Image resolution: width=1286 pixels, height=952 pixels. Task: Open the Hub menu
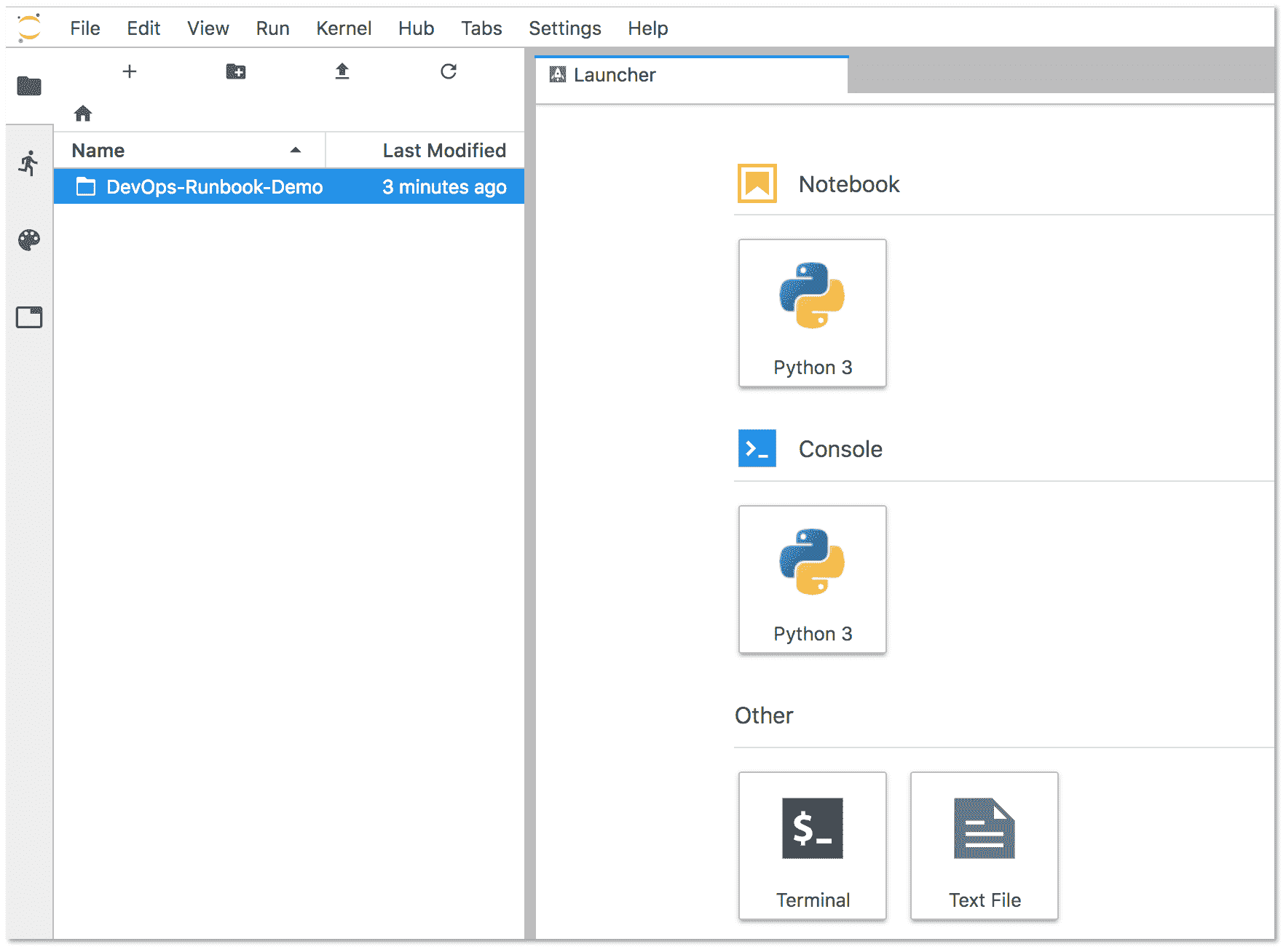[x=416, y=28]
